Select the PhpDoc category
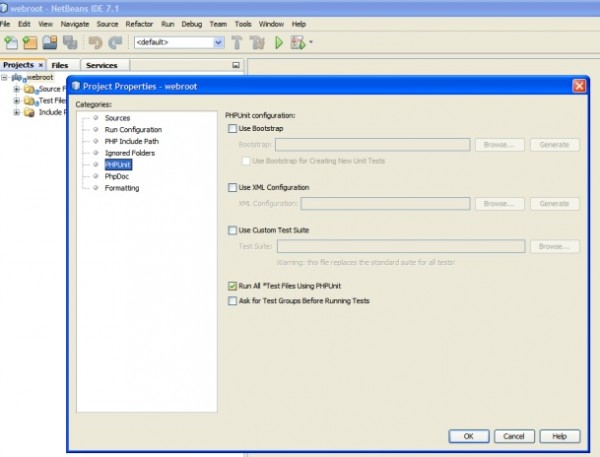The image size is (600, 457). point(117,176)
